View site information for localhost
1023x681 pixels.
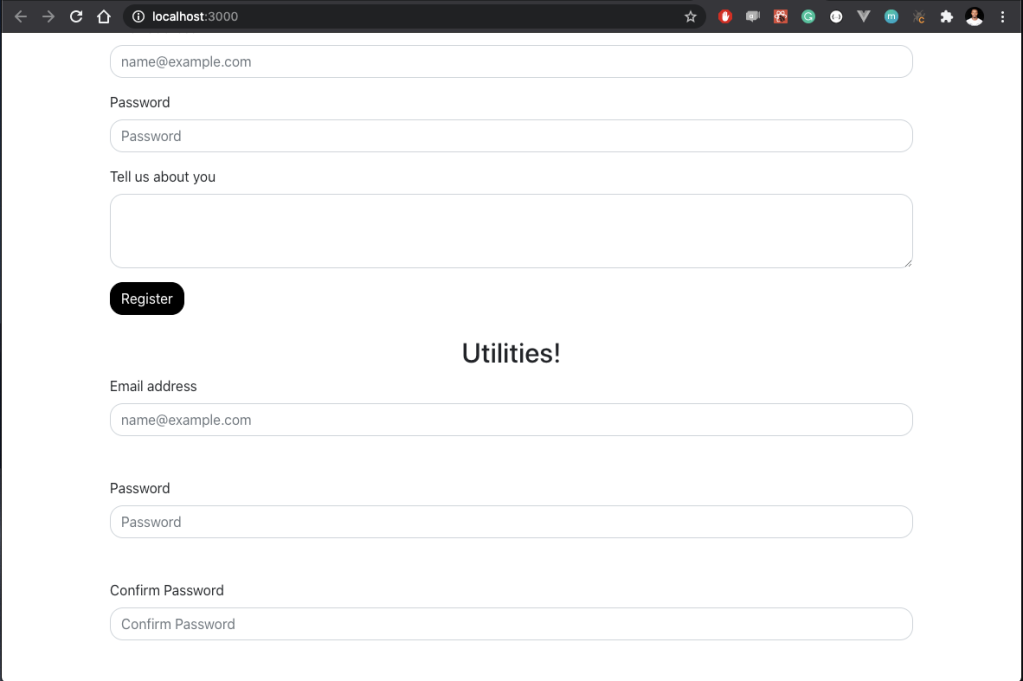[133, 16]
